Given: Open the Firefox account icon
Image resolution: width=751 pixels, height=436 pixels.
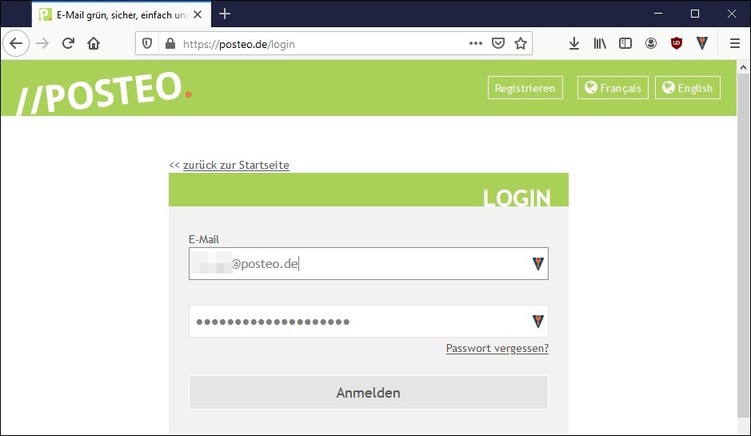Looking at the screenshot, I should click(x=650, y=44).
